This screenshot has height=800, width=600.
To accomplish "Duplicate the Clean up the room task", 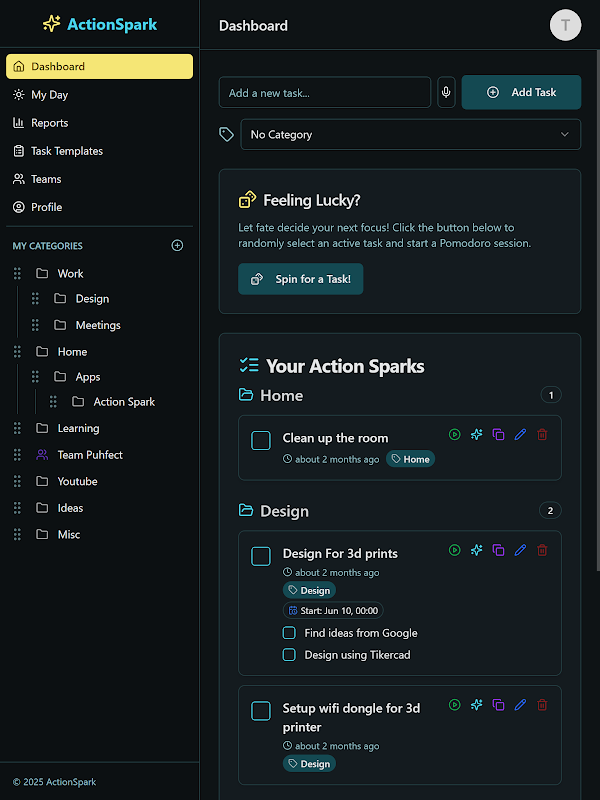I will pyautogui.click(x=498, y=434).
